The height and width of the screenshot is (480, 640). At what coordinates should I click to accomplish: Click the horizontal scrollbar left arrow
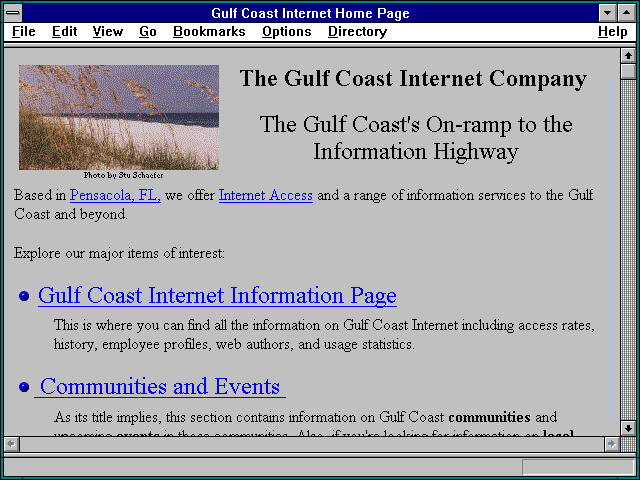click(x=11, y=444)
